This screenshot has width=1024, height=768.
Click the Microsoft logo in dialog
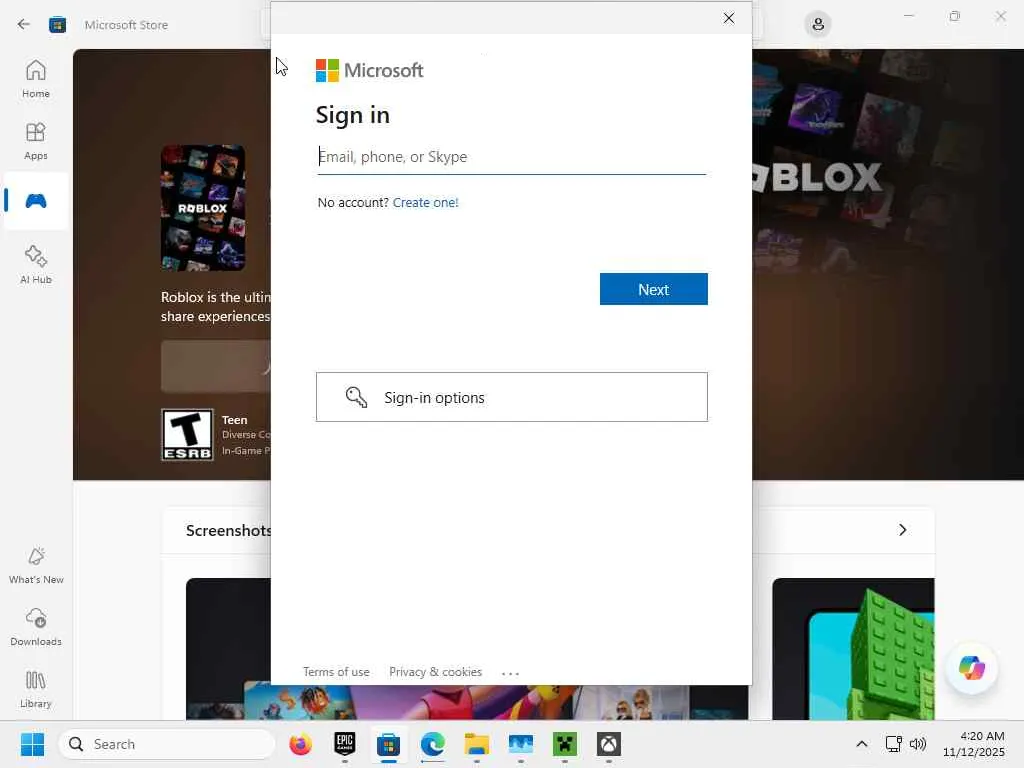(370, 70)
